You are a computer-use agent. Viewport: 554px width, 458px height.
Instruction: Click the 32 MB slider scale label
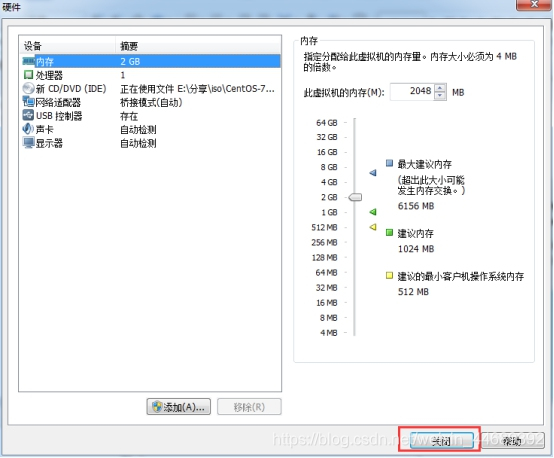326,288
